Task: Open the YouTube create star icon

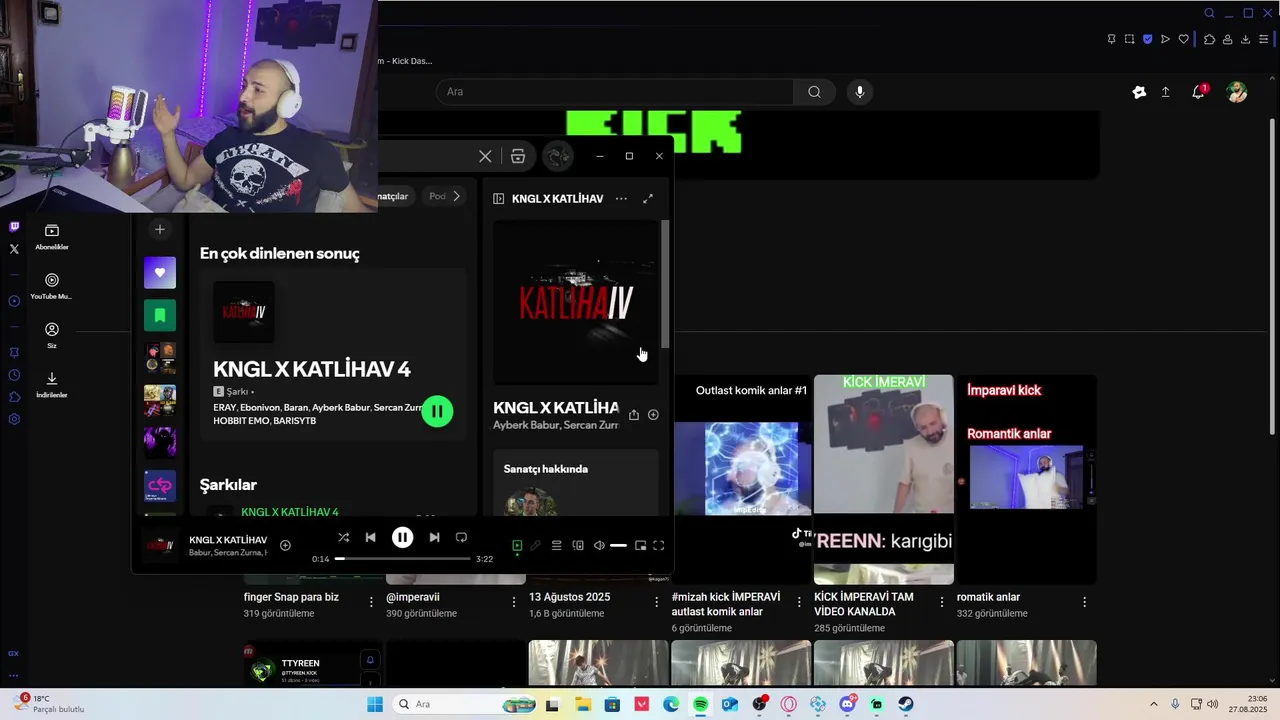Action: (1139, 92)
